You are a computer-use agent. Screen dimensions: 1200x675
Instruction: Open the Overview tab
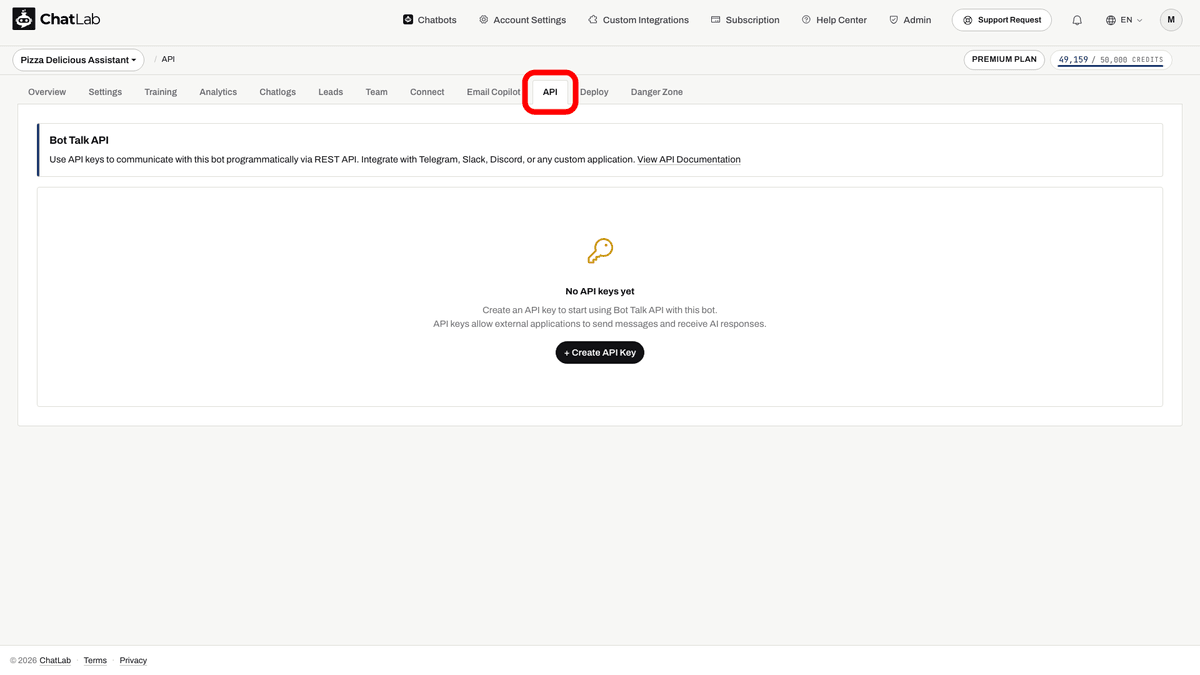pos(47,92)
